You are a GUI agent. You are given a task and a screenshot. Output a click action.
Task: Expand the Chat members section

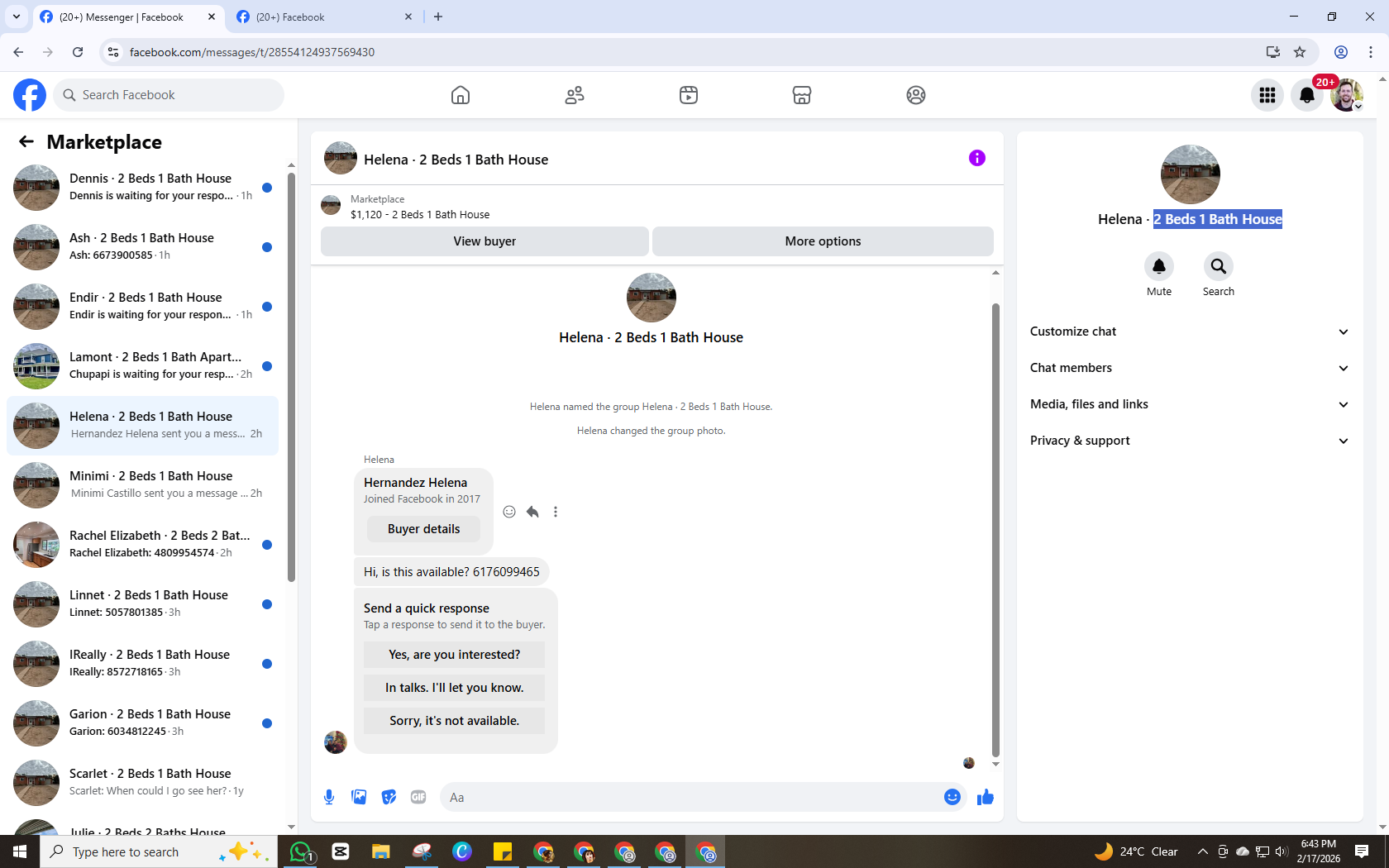pos(1190,368)
